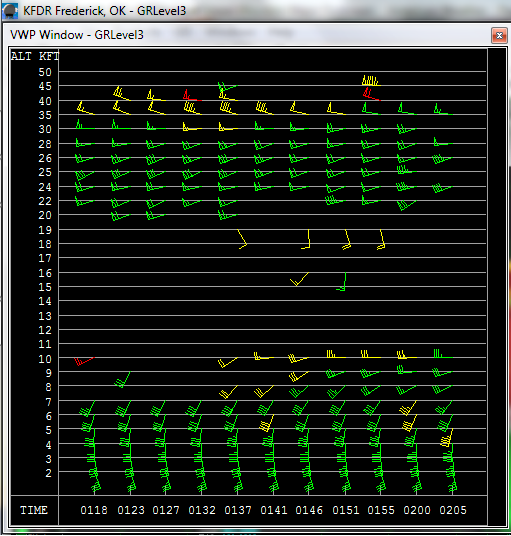
Task: Click the red wind barb at 10 kft
Action: pos(84,361)
